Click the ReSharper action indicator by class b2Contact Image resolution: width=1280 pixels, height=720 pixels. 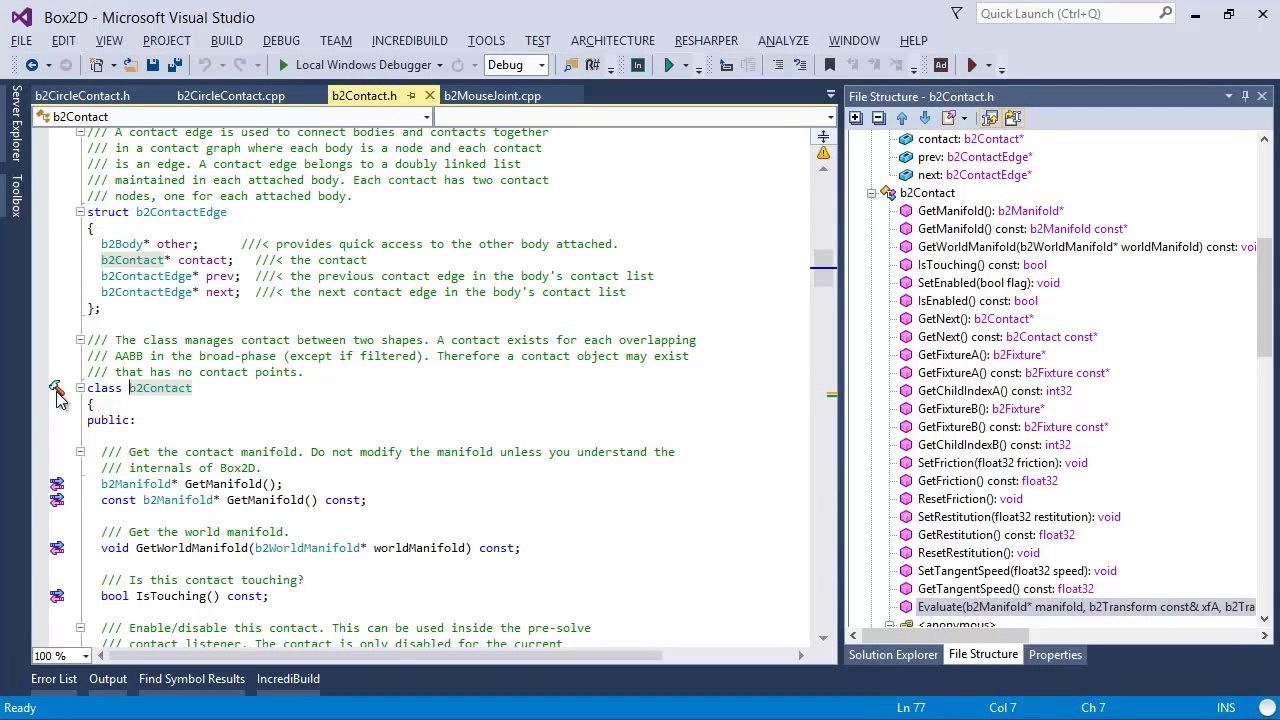(x=56, y=388)
